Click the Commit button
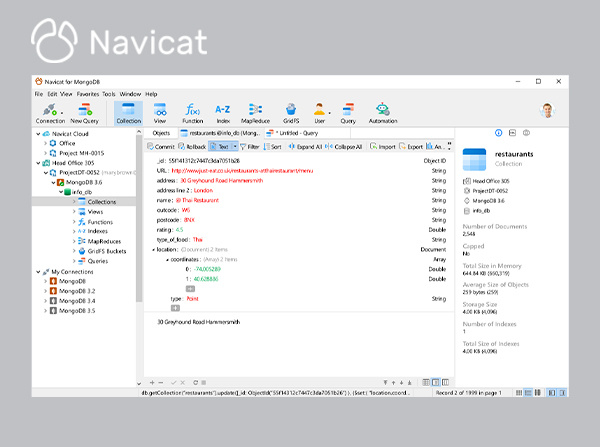The width and height of the screenshot is (600, 447). (x=161, y=147)
